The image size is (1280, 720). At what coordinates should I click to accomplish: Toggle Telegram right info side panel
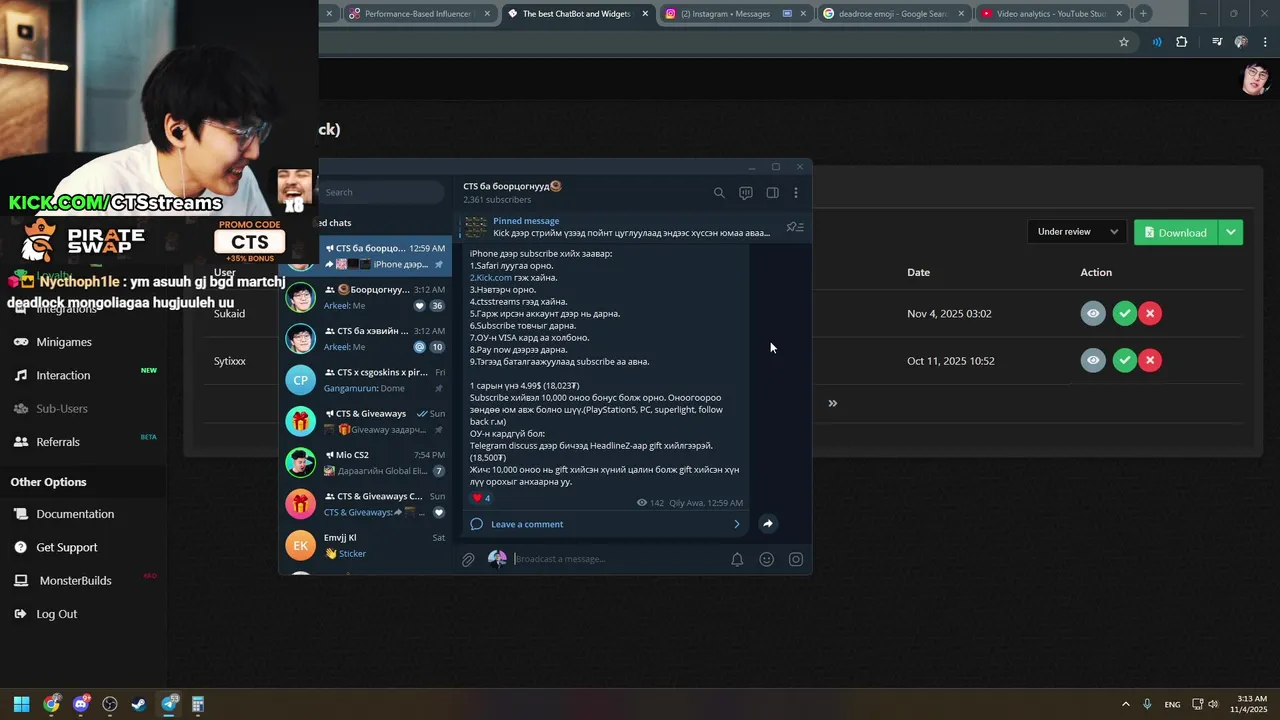[772, 193]
